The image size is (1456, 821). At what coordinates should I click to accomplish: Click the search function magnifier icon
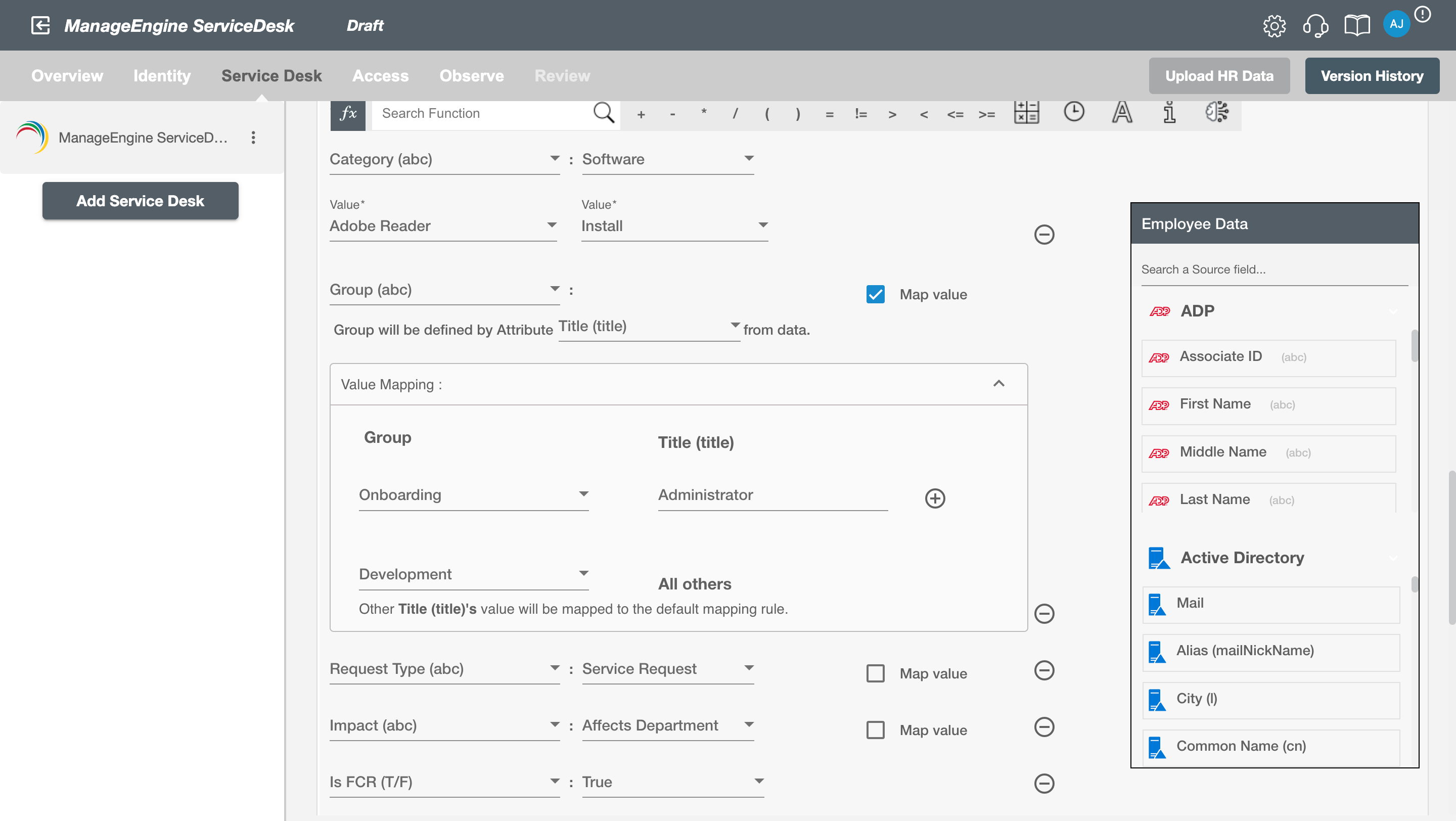(605, 113)
